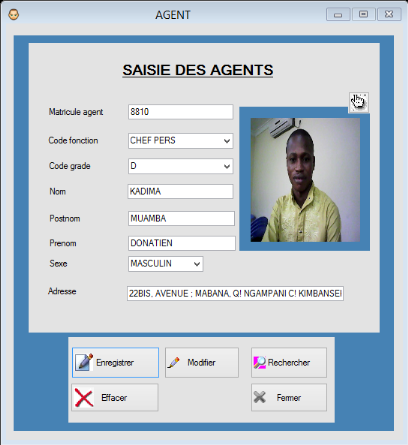Viewport: 408px width, 445px height.
Task: Select the Rechercher button
Action: (289, 362)
